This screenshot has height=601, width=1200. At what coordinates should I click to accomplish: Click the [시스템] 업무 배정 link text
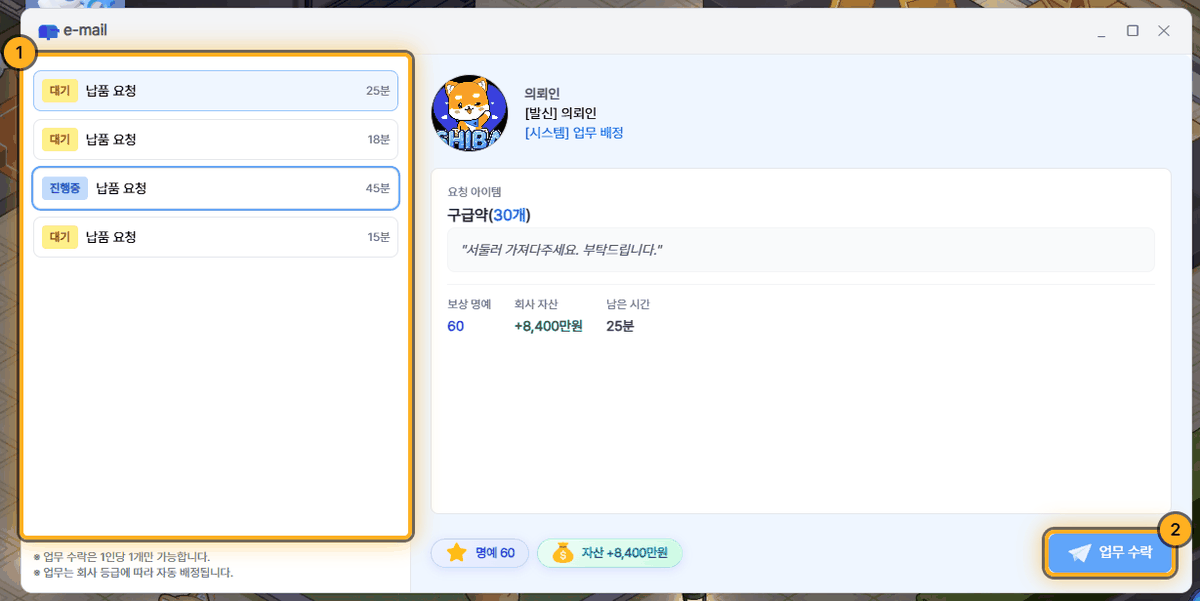574,133
